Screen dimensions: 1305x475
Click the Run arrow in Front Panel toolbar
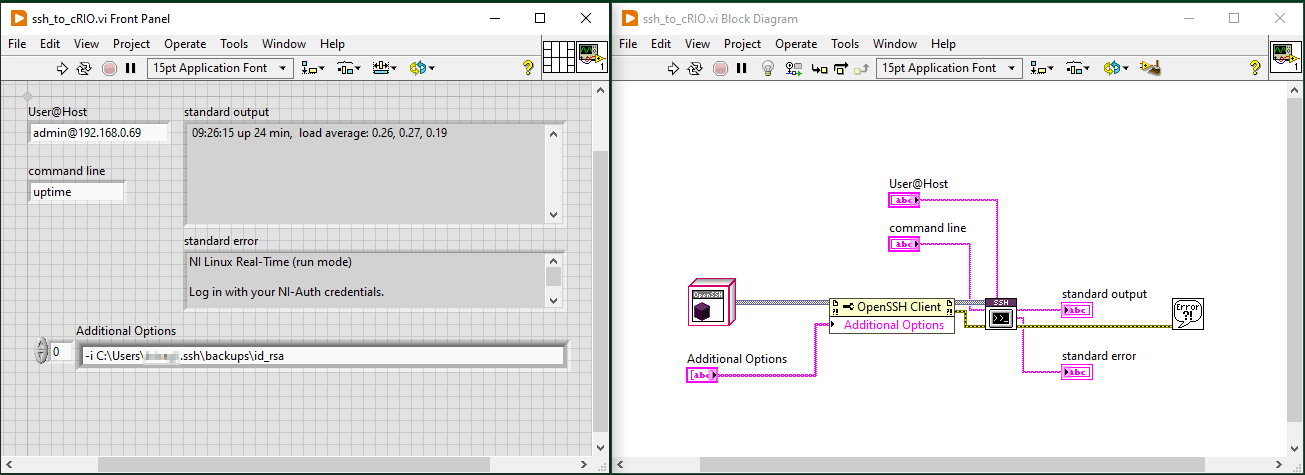61,68
